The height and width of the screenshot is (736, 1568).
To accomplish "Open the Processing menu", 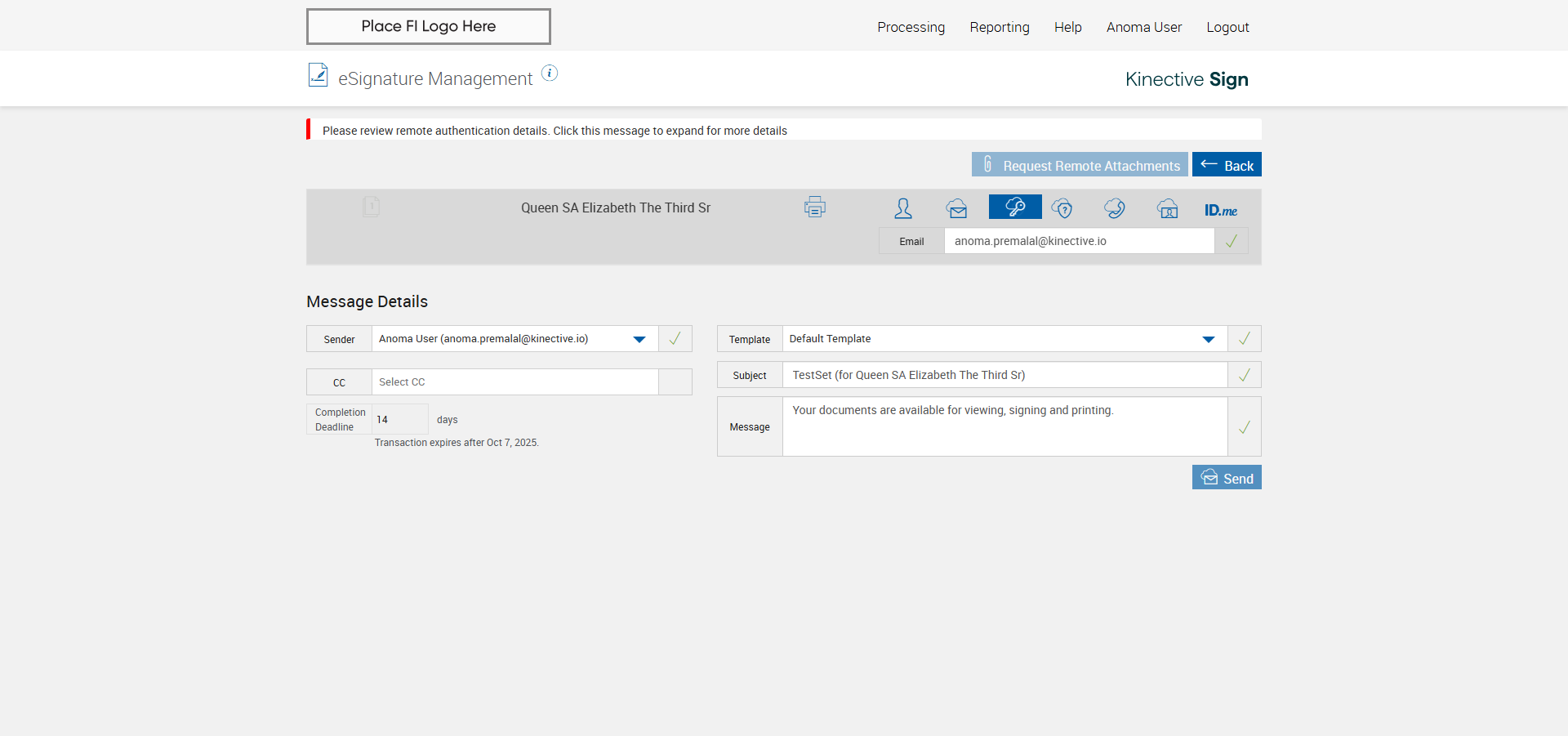I will 911,27.
